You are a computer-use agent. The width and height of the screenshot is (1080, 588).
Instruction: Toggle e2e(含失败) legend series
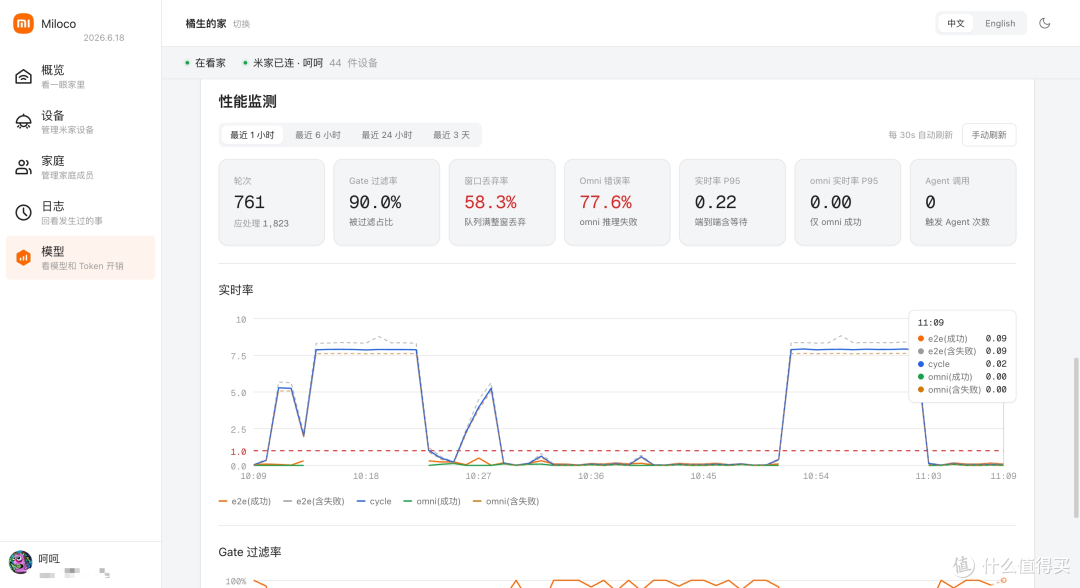[313, 501]
